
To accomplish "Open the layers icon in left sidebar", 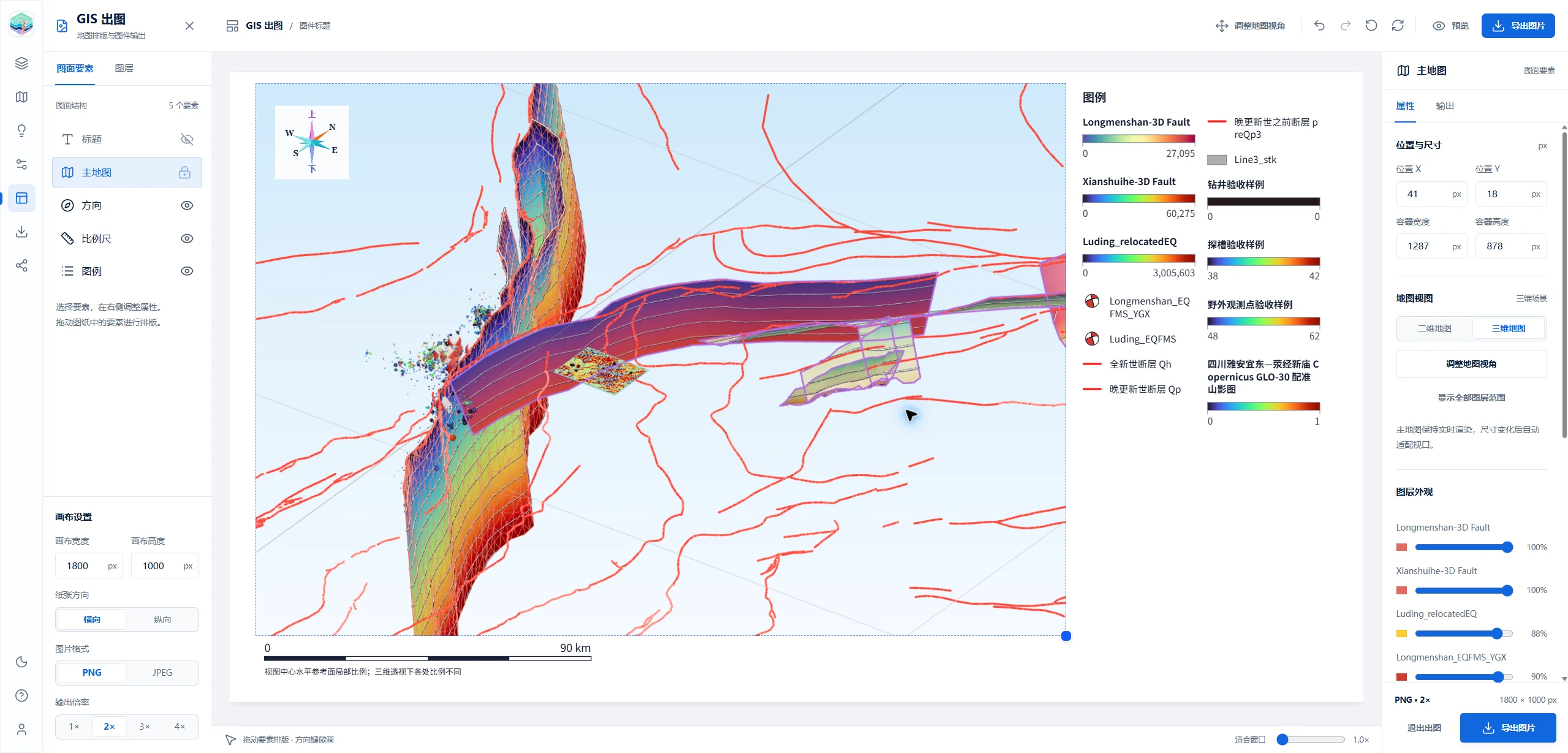I will (x=21, y=63).
